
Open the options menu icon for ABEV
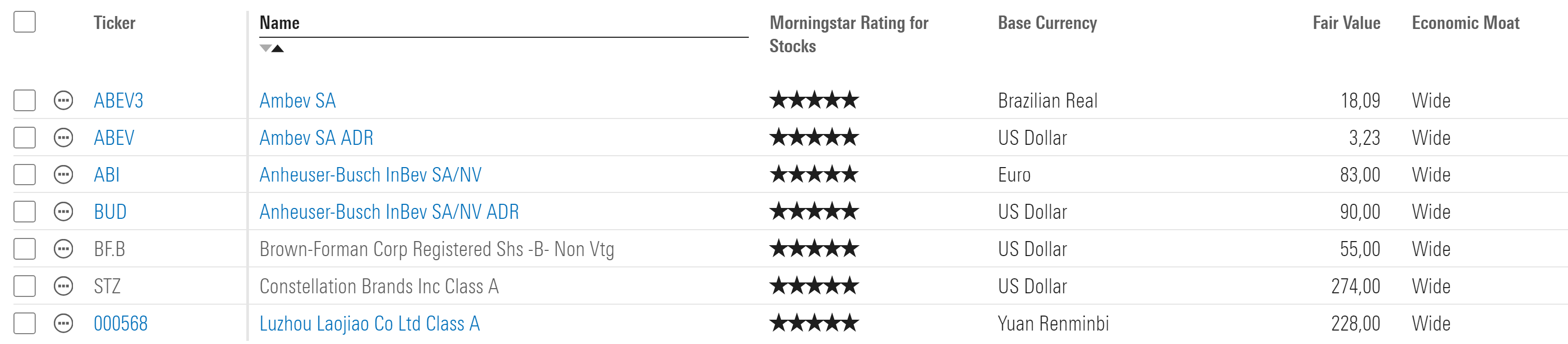(63, 138)
